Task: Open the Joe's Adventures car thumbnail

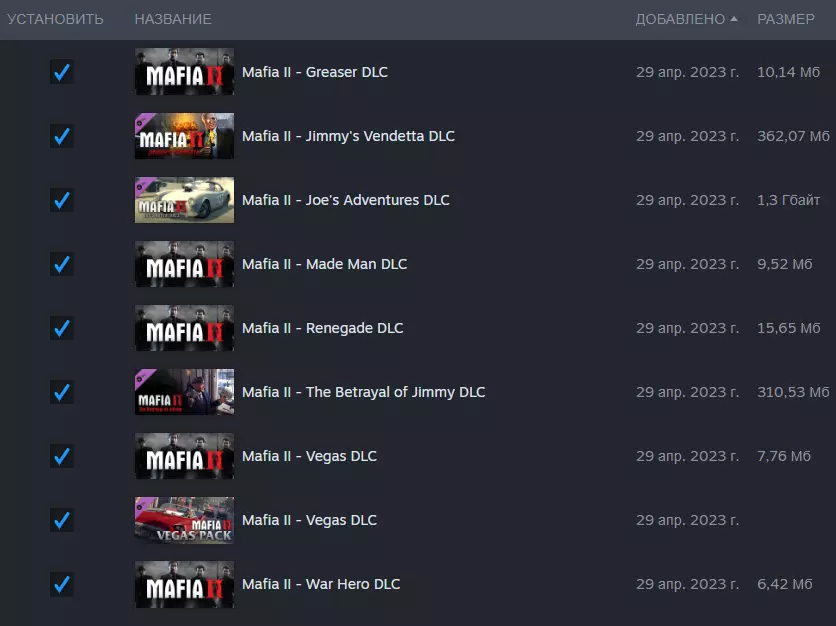Action: (x=184, y=200)
